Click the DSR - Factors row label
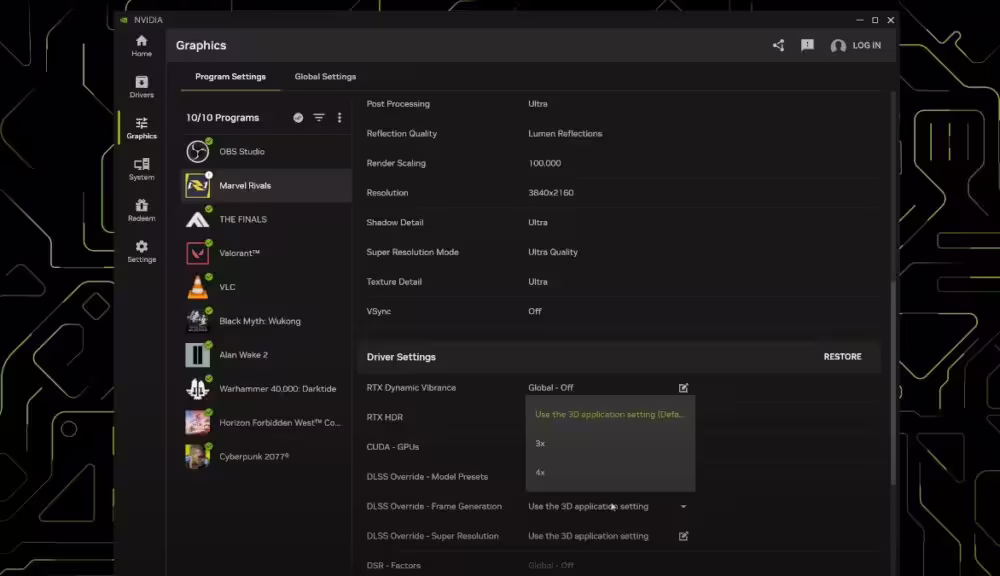This screenshot has width=1000, height=576. coord(393,566)
